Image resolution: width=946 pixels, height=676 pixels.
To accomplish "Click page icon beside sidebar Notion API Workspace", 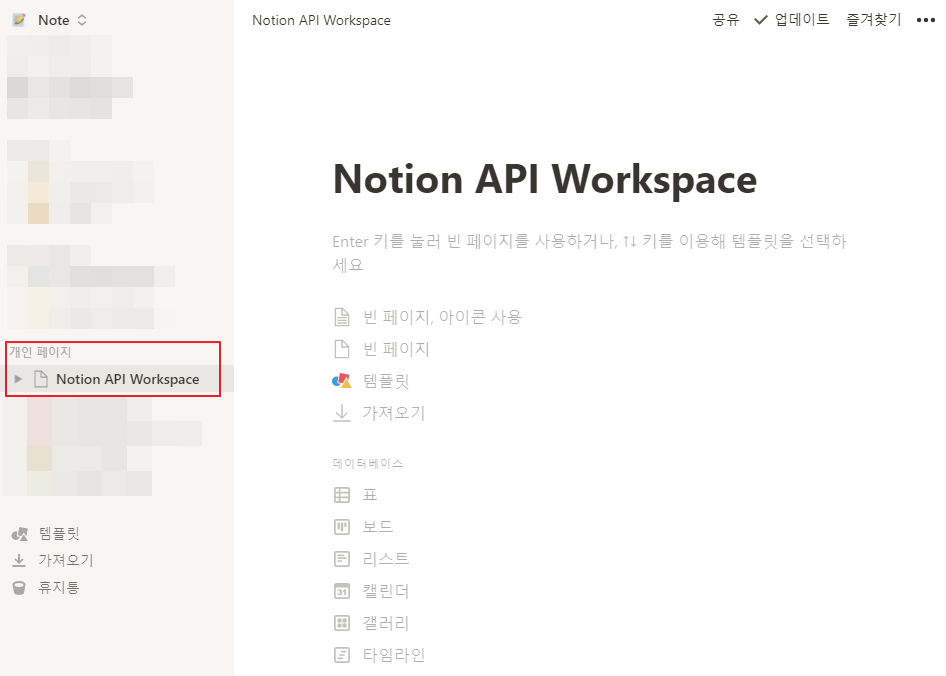I will (40, 379).
